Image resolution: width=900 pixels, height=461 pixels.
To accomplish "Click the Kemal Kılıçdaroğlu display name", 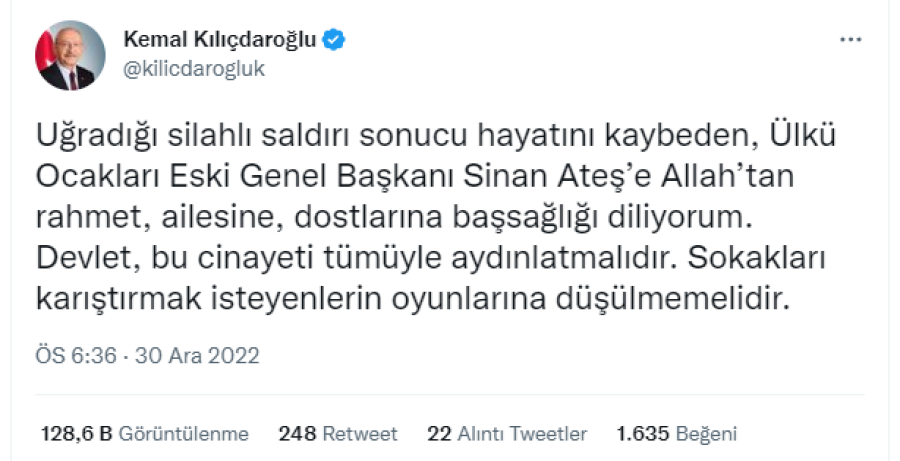I will pos(219,40).
